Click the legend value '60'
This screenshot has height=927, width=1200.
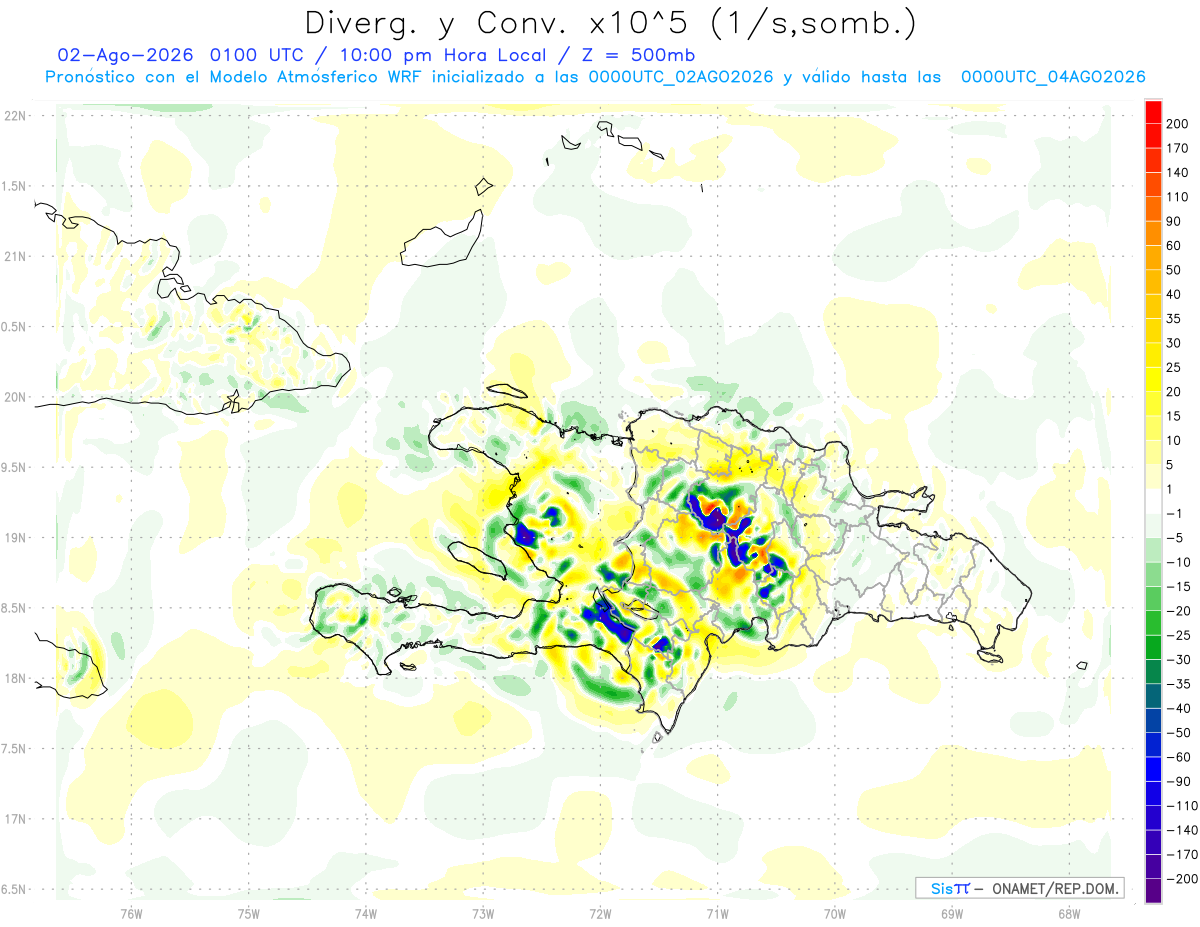(x=1175, y=246)
